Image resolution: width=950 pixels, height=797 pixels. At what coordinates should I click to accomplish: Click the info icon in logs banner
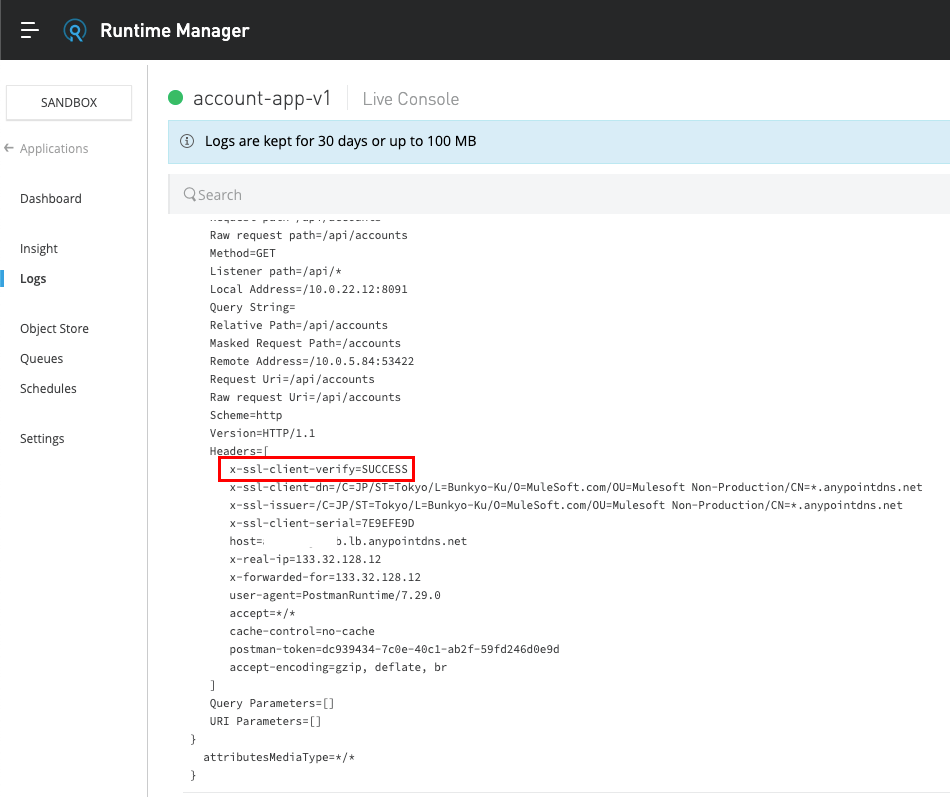(186, 141)
